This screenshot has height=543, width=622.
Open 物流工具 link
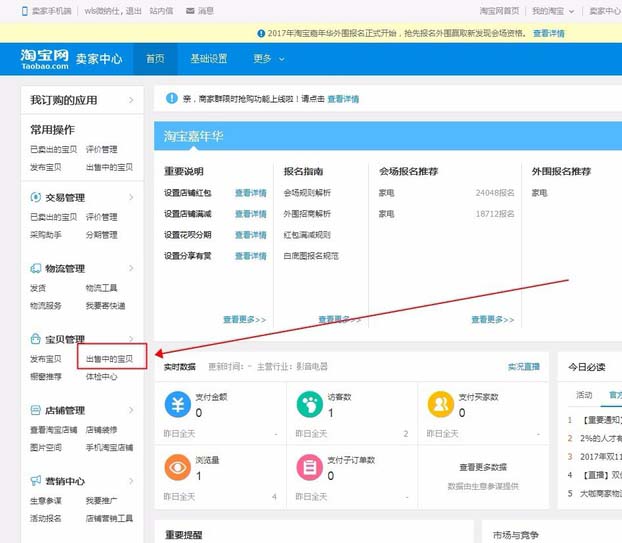(102, 288)
